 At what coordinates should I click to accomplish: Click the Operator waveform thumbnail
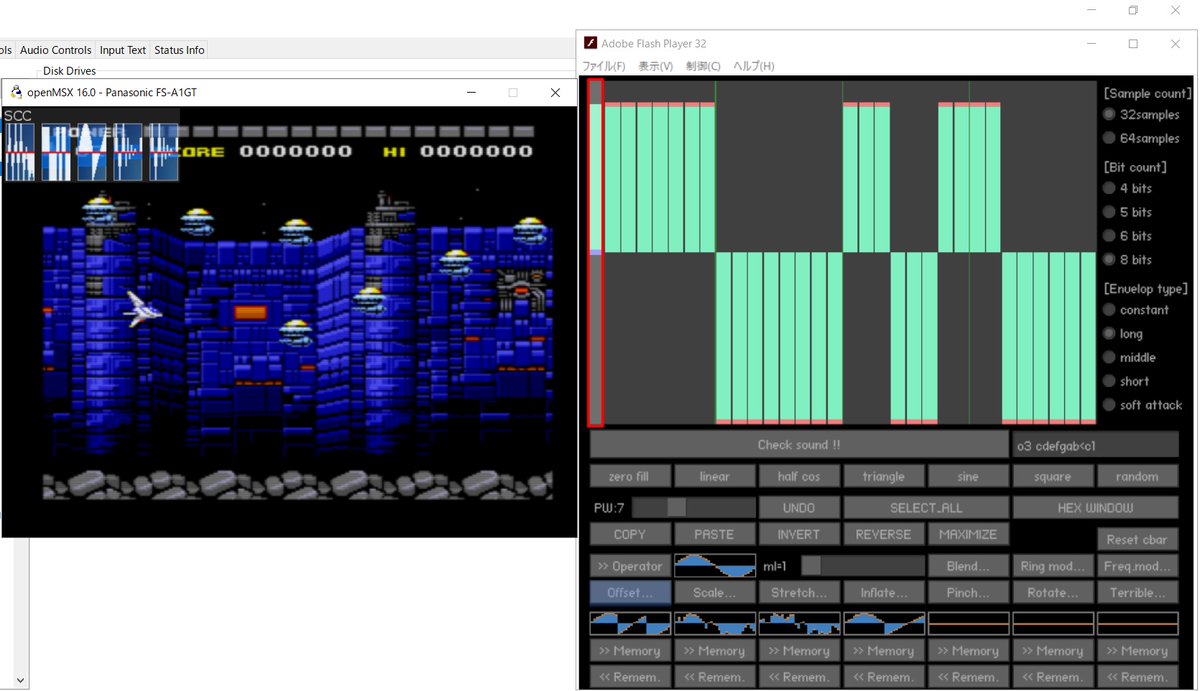coord(714,565)
